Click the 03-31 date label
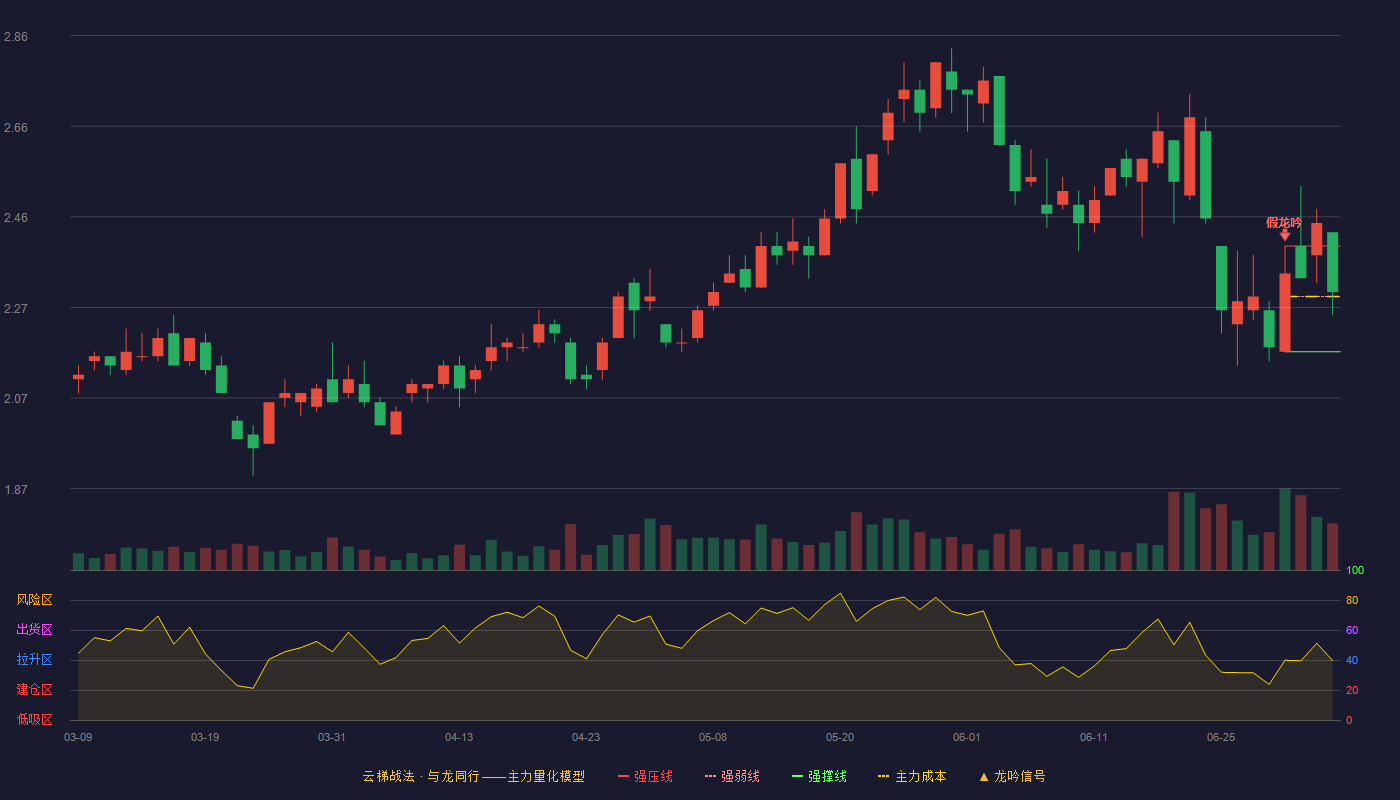Image resolution: width=1400 pixels, height=800 pixels. pos(332,737)
